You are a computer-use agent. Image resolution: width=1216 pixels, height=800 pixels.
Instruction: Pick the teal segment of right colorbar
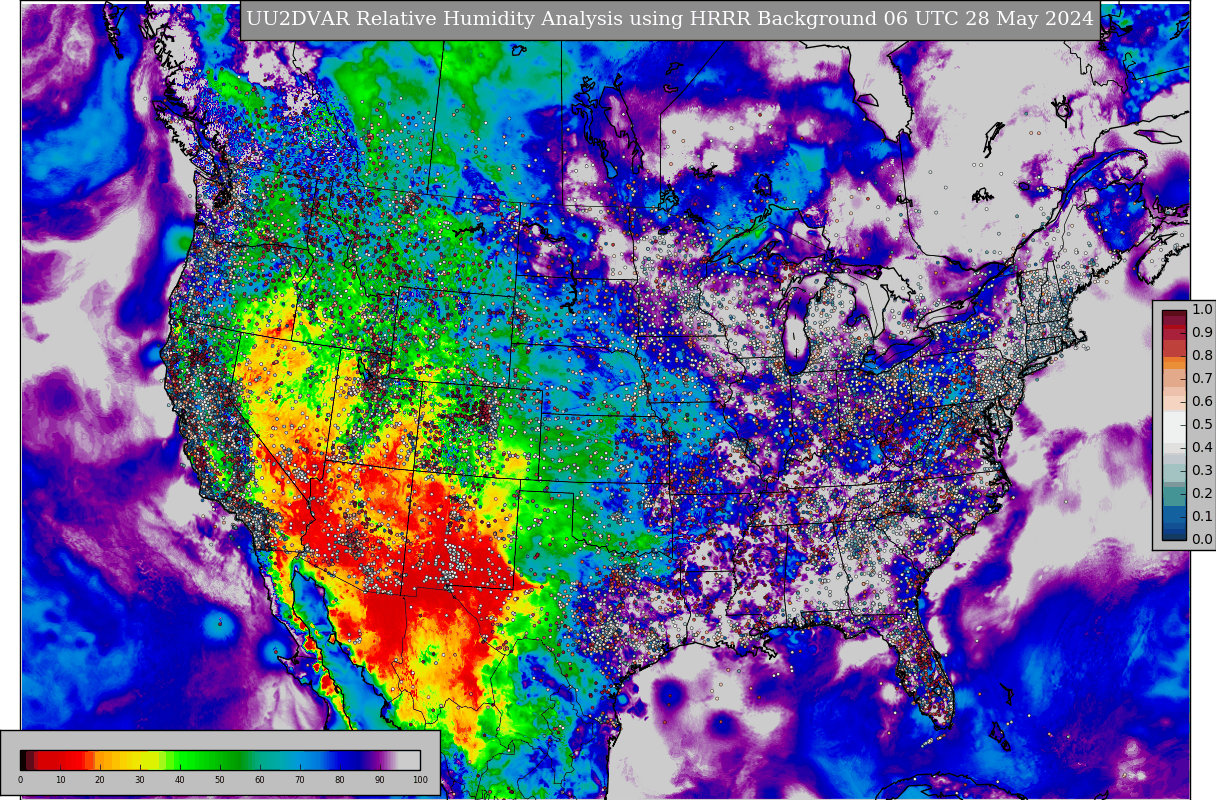click(x=1174, y=494)
